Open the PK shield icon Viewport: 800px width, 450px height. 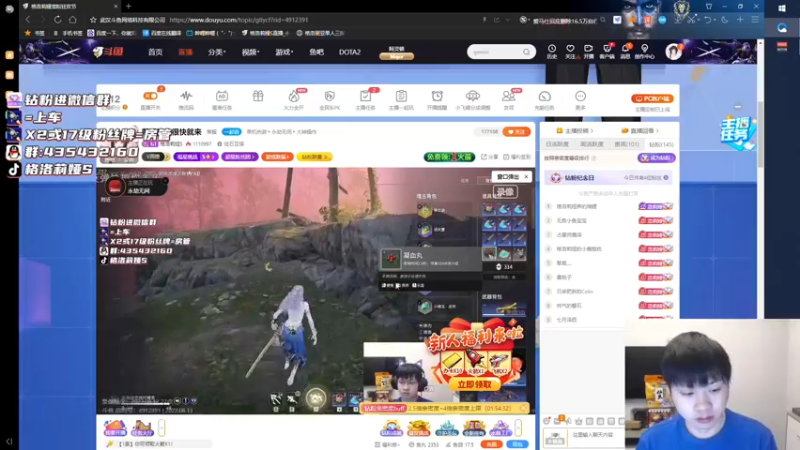(x=330, y=96)
